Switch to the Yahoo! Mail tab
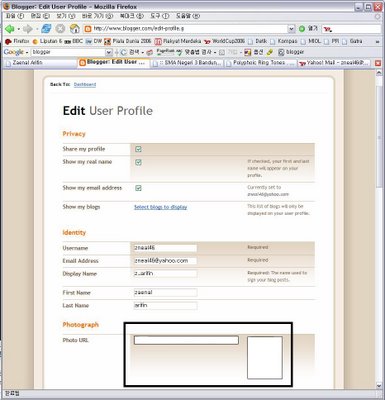This screenshot has width=385, height=400. click(x=334, y=63)
